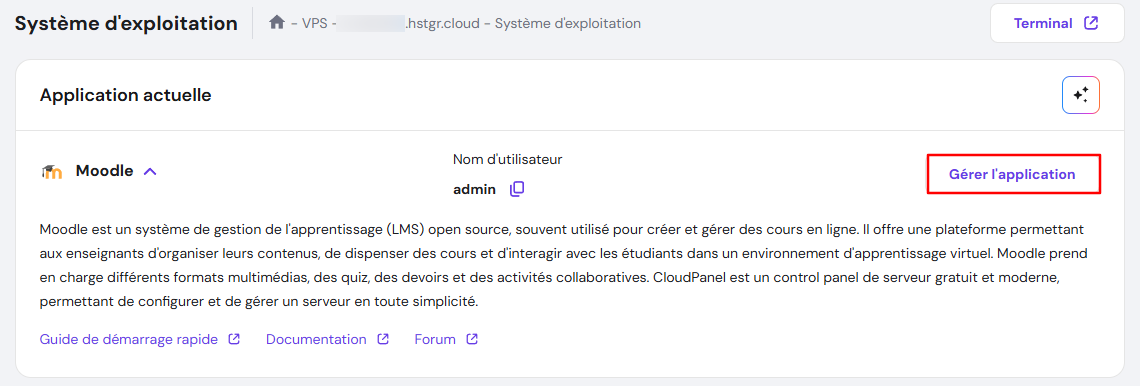Open the Terminal button
Image resolution: width=1140 pixels, height=386 pixels.
[1056, 23]
